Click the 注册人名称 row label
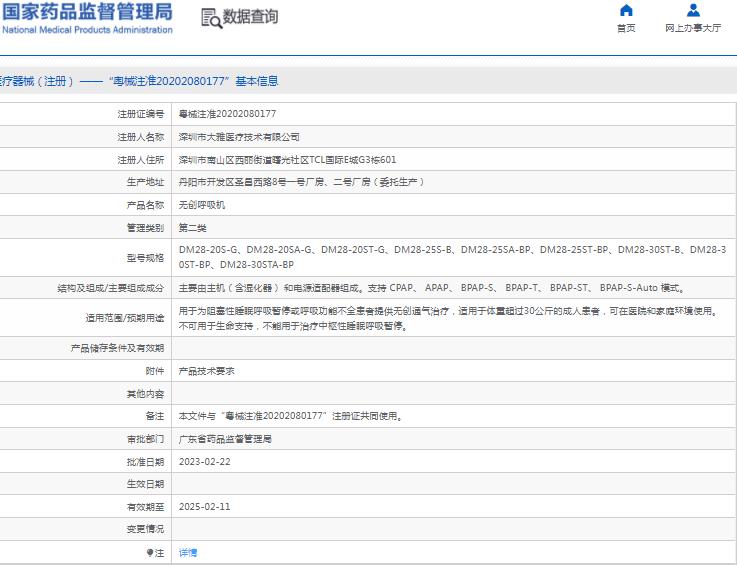Image resolution: width=737 pixels, height=568 pixels. click(x=141, y=137)
